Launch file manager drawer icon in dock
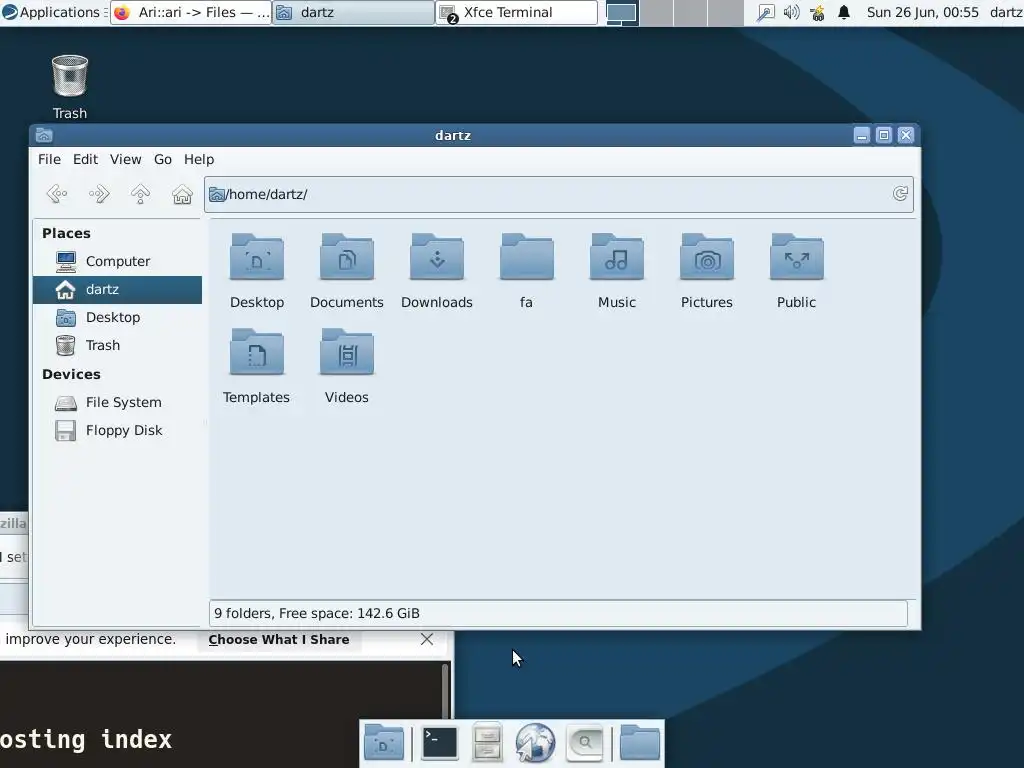 [x=487, y=743]
